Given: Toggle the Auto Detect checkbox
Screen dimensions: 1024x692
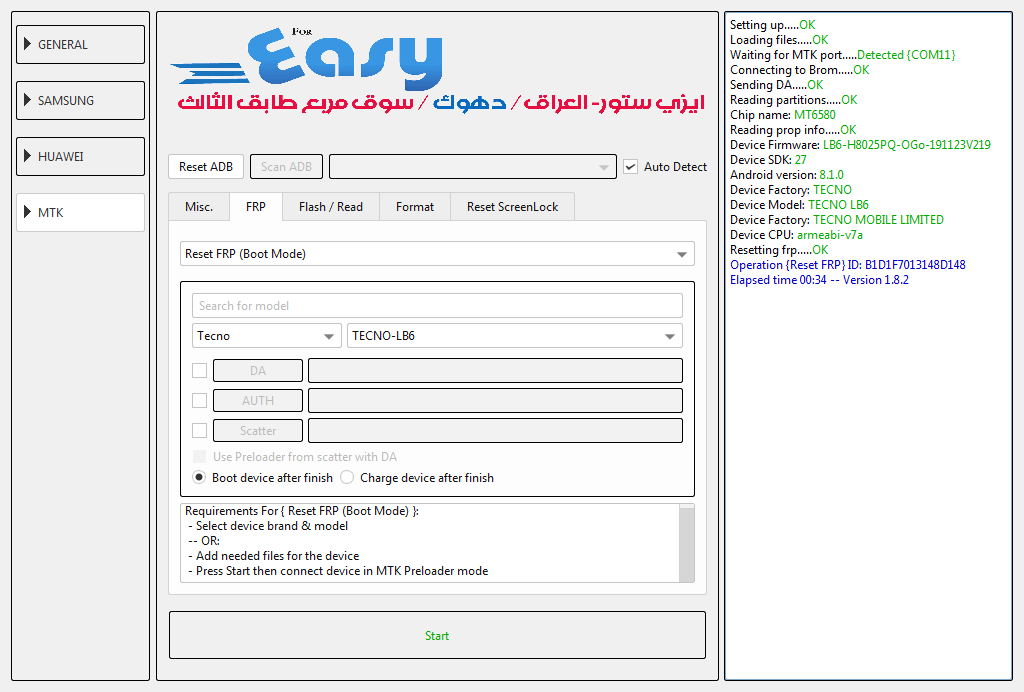Looking at the screenshot, I should pos(630,166).
